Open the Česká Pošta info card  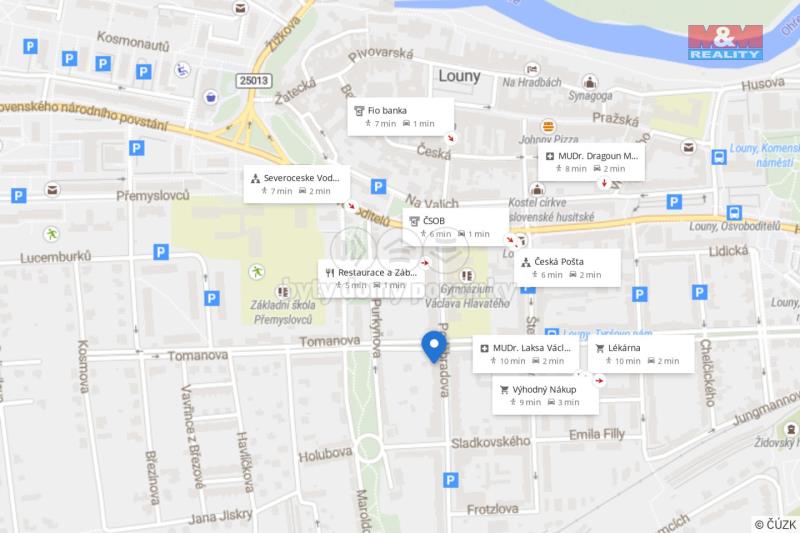tap(567, 268)
